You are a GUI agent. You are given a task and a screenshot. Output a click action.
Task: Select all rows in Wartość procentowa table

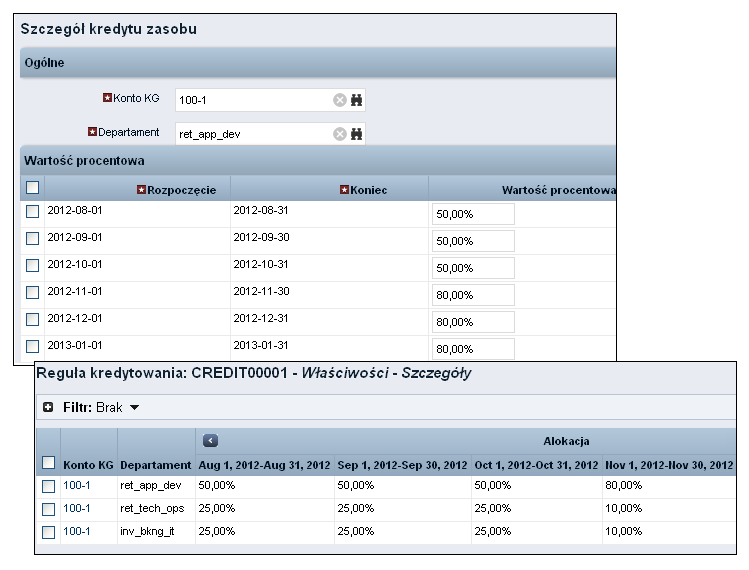coord(32,187)
